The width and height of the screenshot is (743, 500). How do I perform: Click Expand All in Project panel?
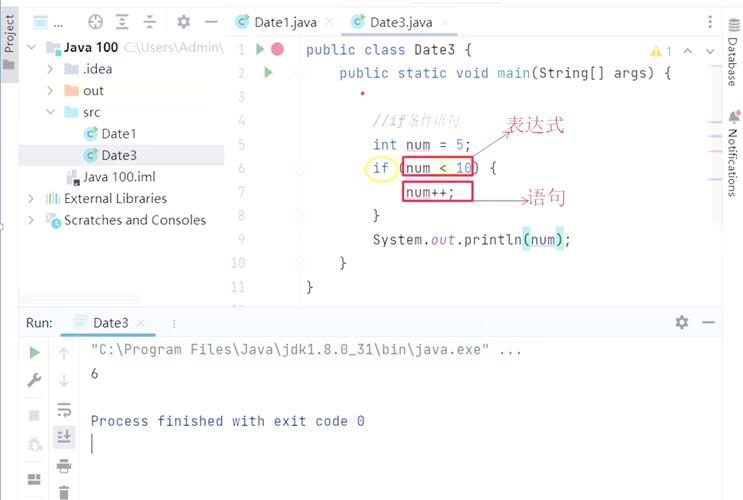[x=122, y=21]
